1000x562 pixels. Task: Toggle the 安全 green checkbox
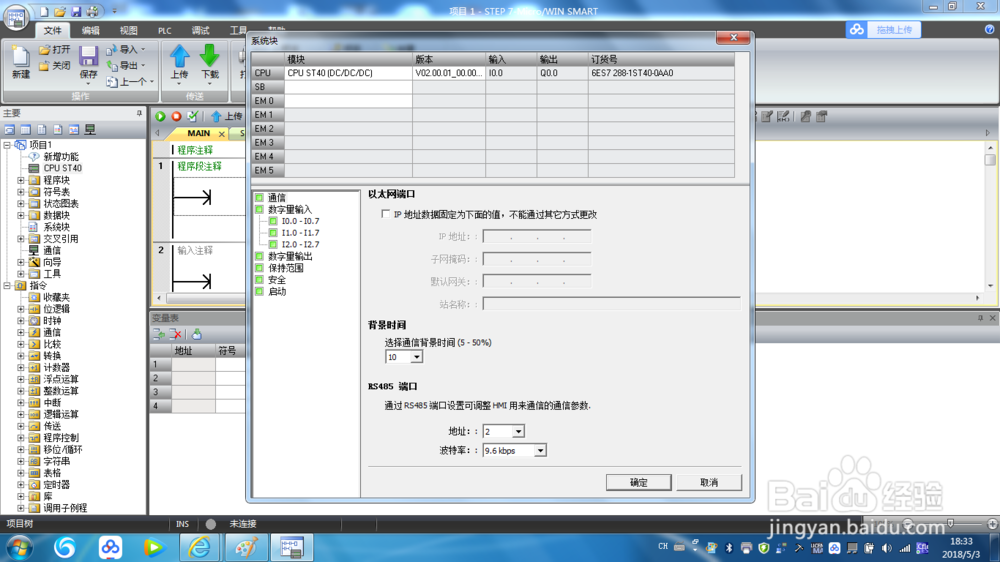coord(259,280)
